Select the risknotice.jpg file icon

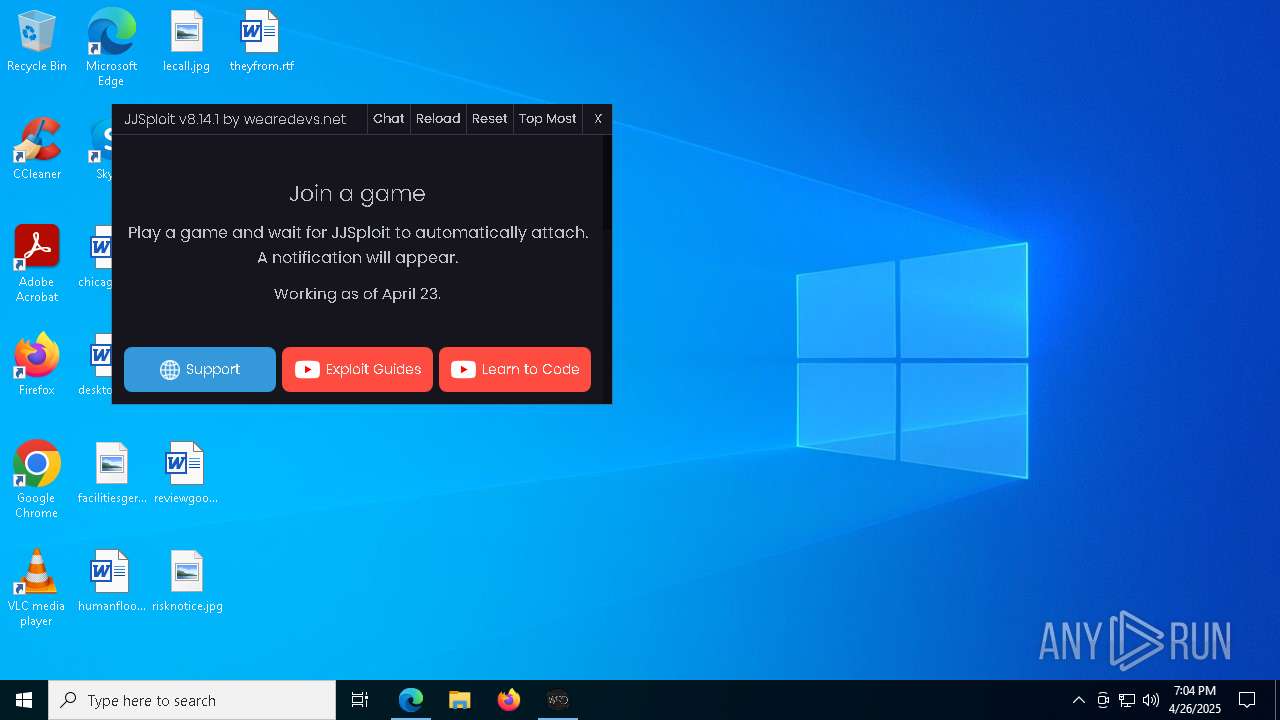[x=187, y=582]
